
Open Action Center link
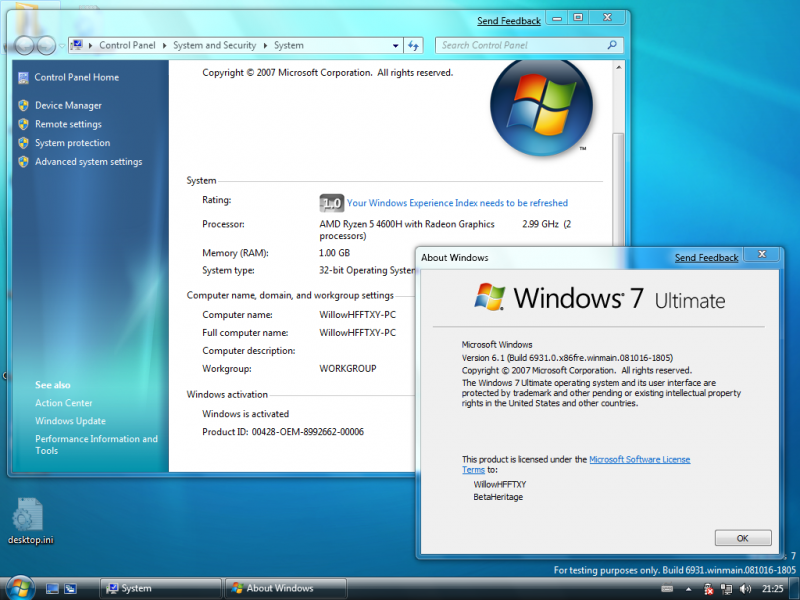[64, 403]
